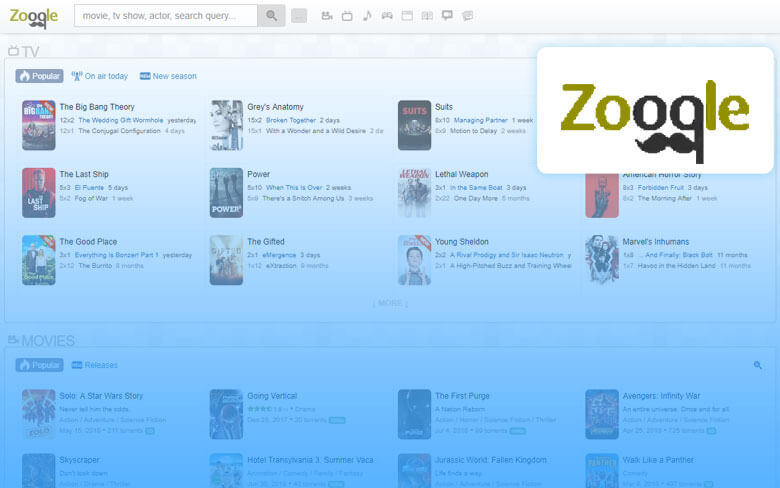Expand TV list with MORE link
This screenshot has height=488, width=780.
coord(390,303)
